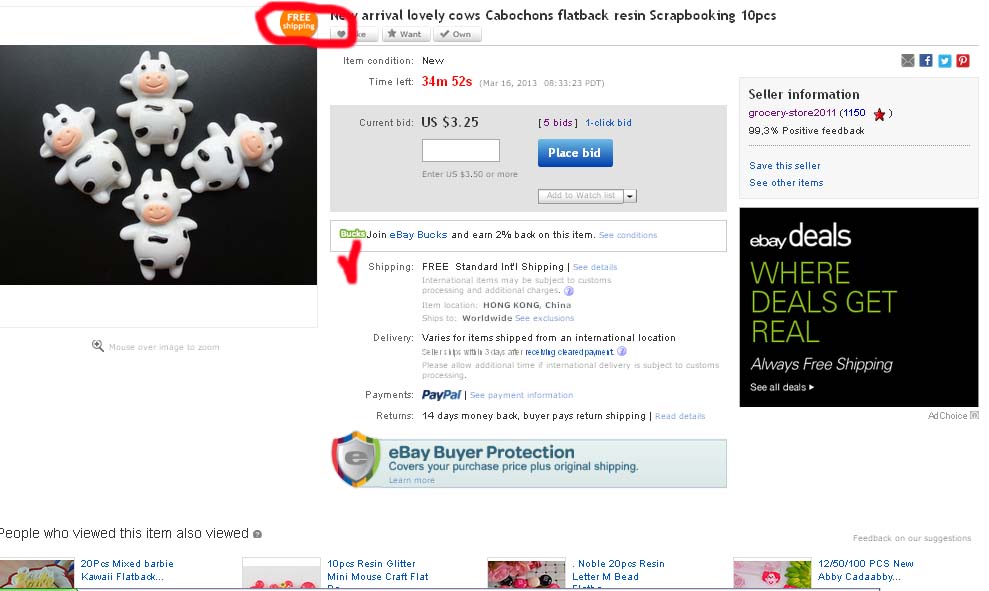989x591 pixels.
Task: Click the bid amount input field
Action: 460,151
